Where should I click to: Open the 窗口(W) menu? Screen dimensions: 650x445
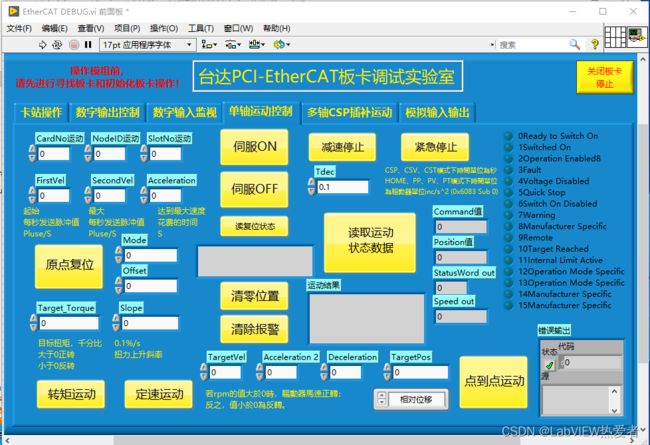click(238, 28)
